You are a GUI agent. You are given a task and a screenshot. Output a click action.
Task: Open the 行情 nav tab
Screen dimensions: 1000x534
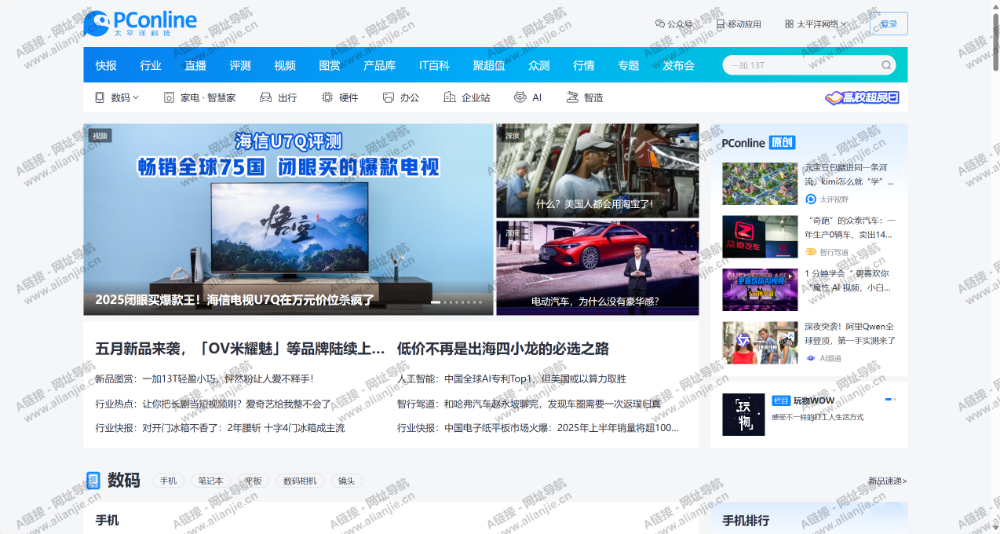point(584,65)
